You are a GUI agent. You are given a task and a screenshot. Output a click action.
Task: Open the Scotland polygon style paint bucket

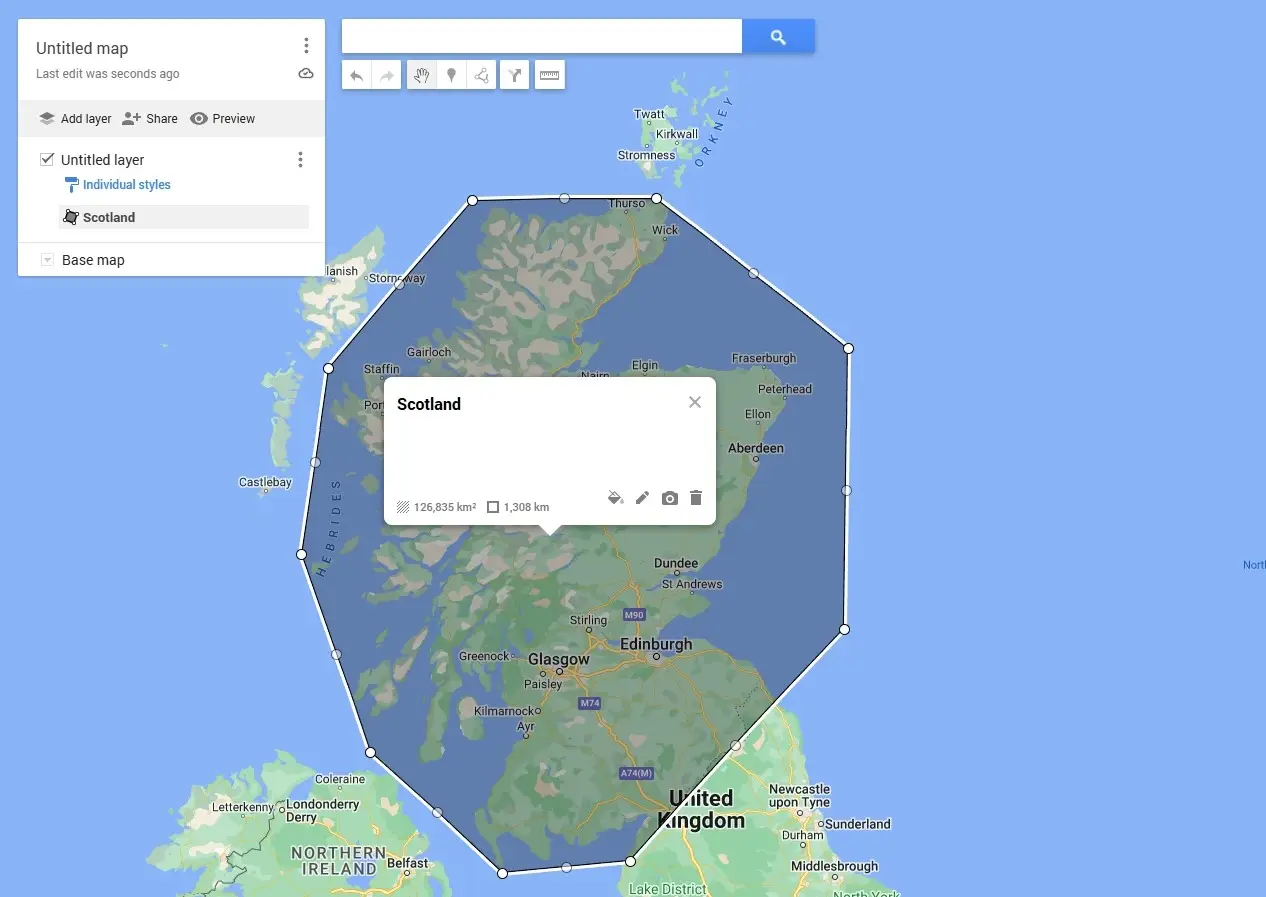616,497
